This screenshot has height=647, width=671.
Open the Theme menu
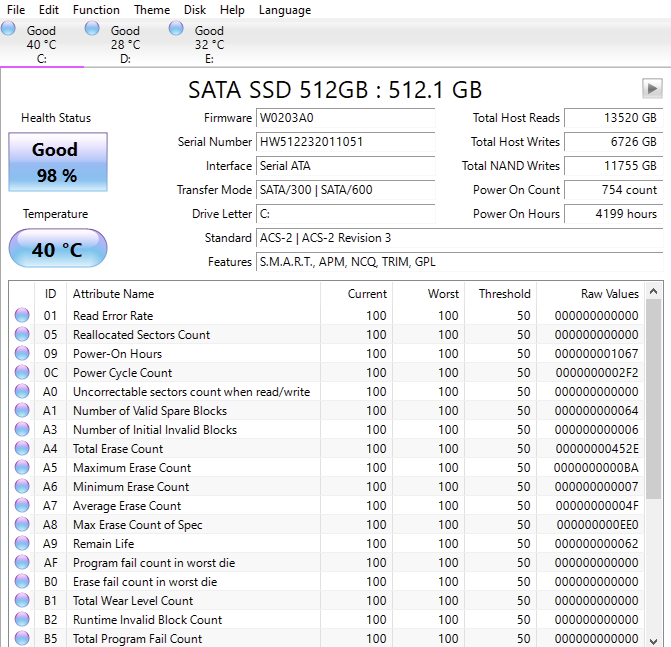click(x=151, y=9)
